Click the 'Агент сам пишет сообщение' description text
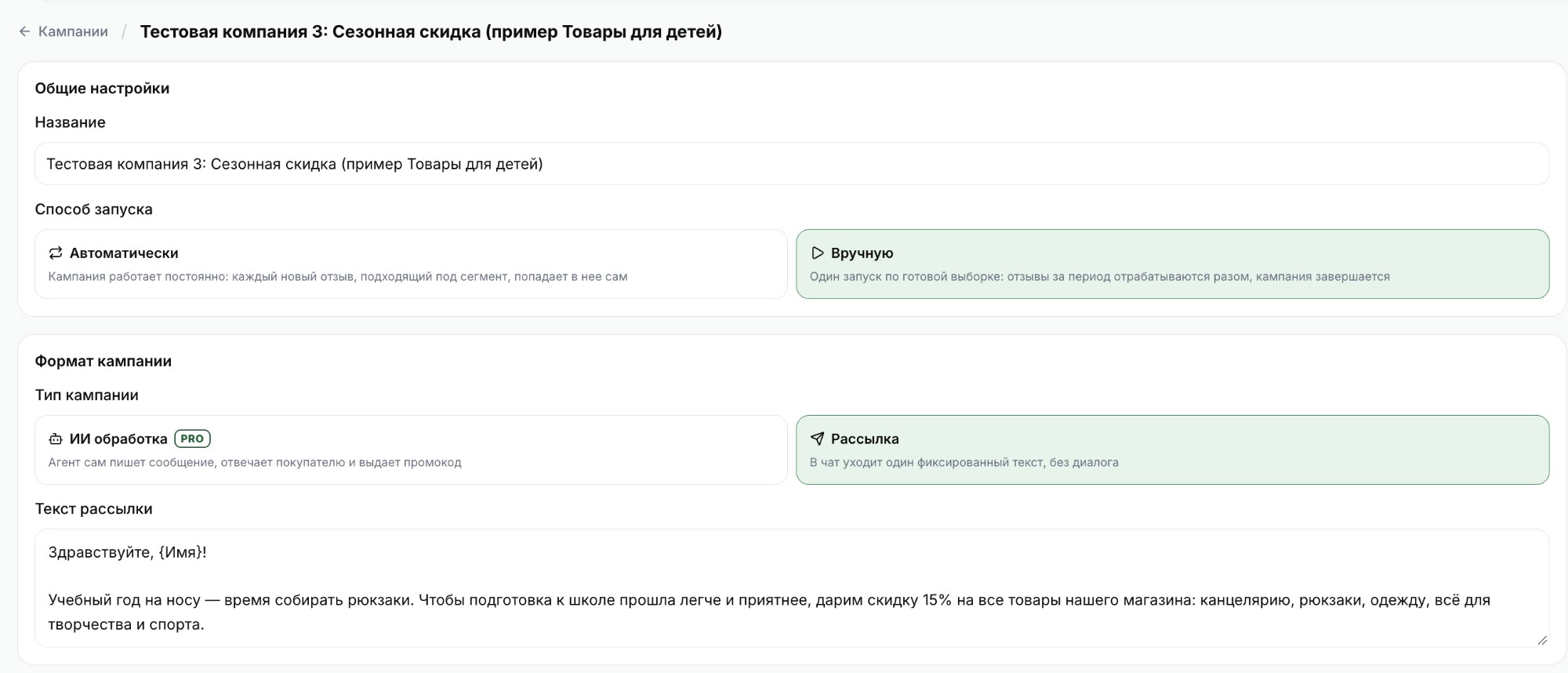The width and height of the screenshot is (1568, 673). (255, 462)
